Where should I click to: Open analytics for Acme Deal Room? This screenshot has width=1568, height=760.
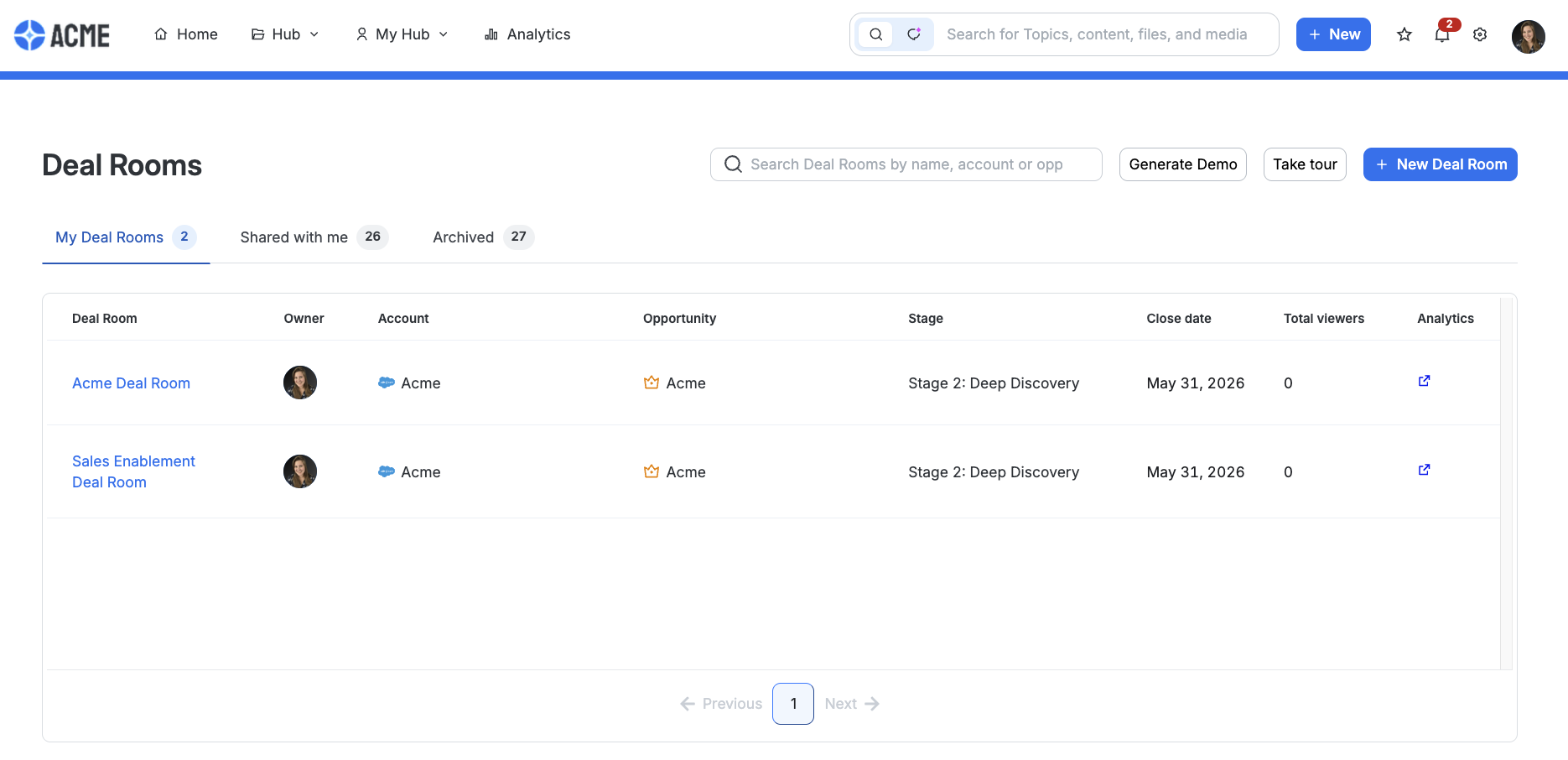coord(1424,381)
